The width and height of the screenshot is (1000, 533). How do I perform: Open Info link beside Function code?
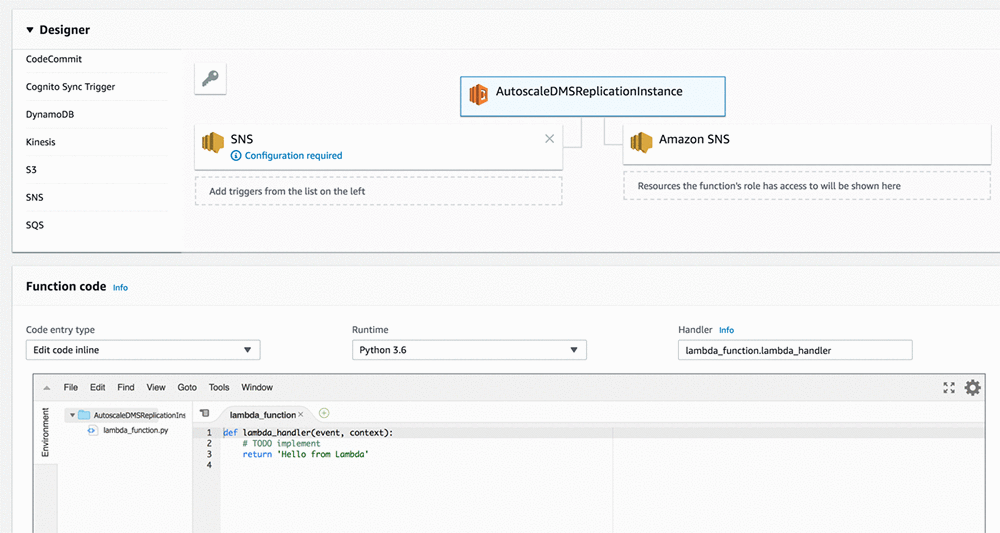point(120,288)
